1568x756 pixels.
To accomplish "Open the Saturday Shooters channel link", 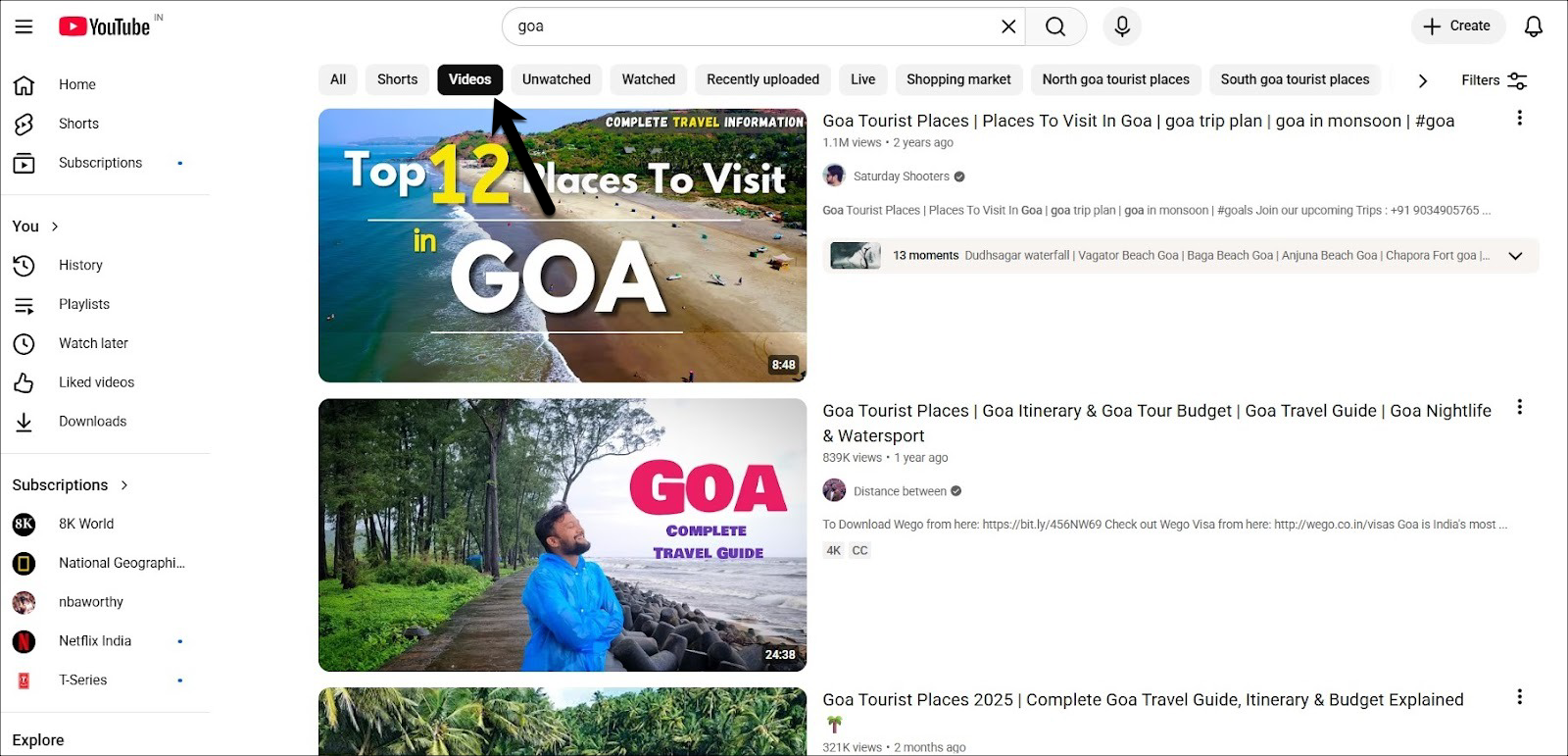I will click(901, 176).
